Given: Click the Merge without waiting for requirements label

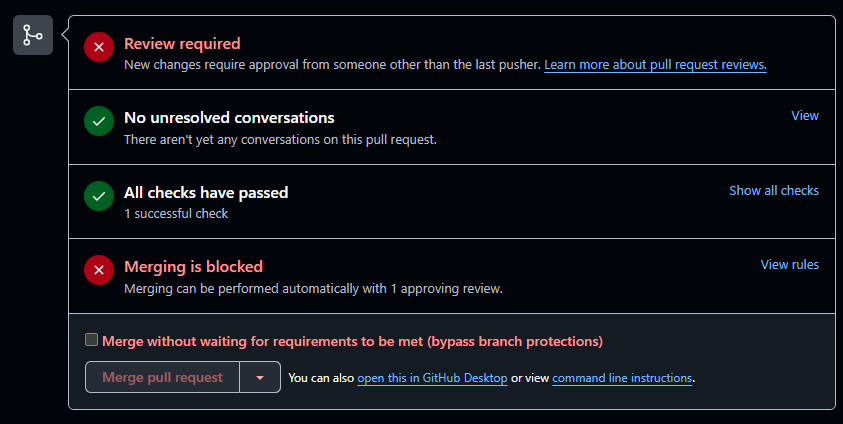Looking at the screenshot, I should pos(352,341).
